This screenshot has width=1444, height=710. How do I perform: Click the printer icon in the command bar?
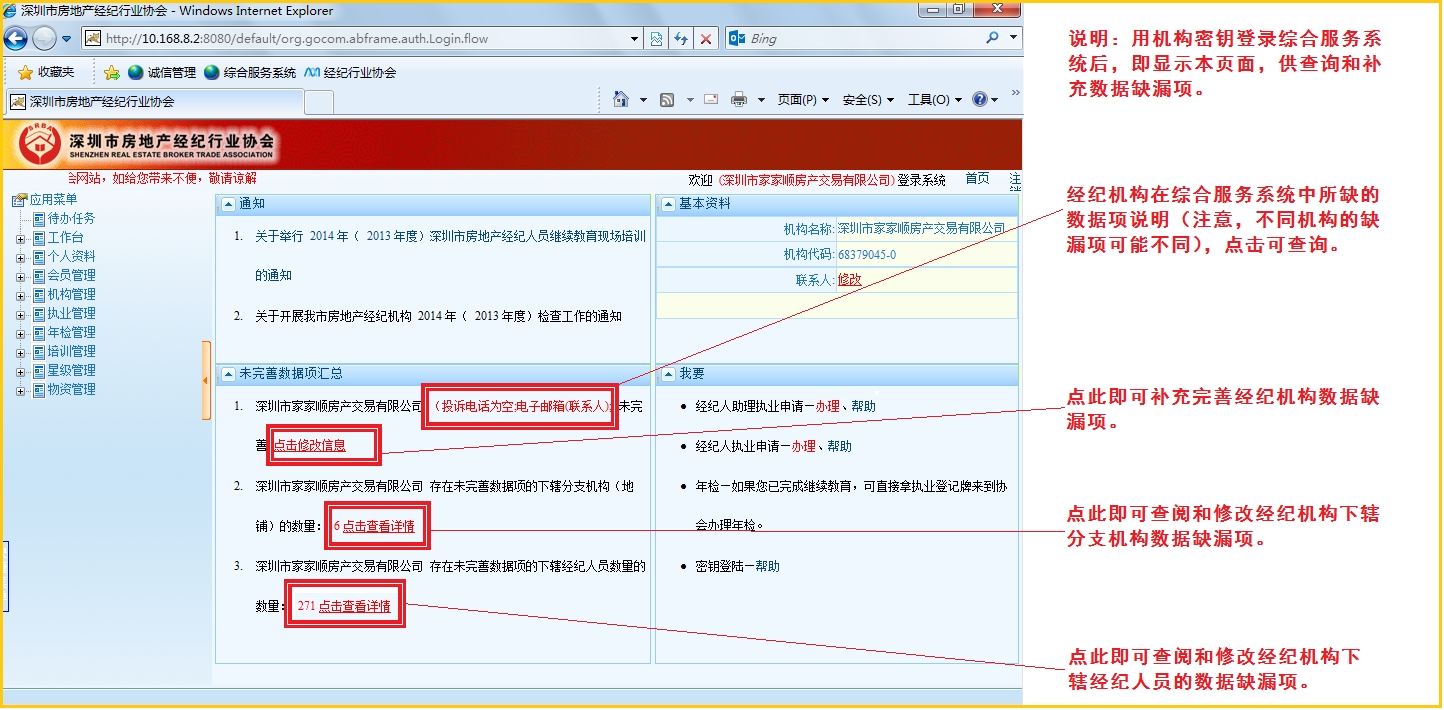(x=739, y=99)
